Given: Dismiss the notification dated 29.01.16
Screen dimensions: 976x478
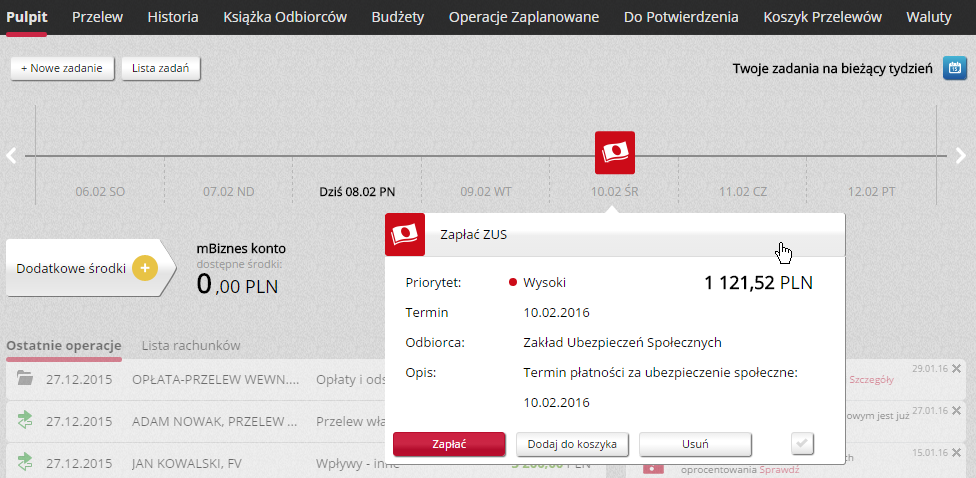Looking at the screenshot, I should (957, 368).
